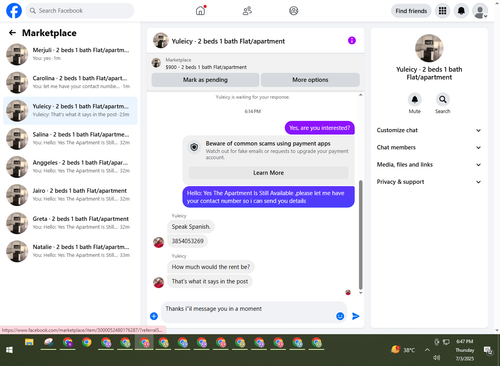Click the back arrow next to Marketplace
Image resolution: width=500 pixels, height=366 pixels.
pyautogui.click(x=12, y=33)
